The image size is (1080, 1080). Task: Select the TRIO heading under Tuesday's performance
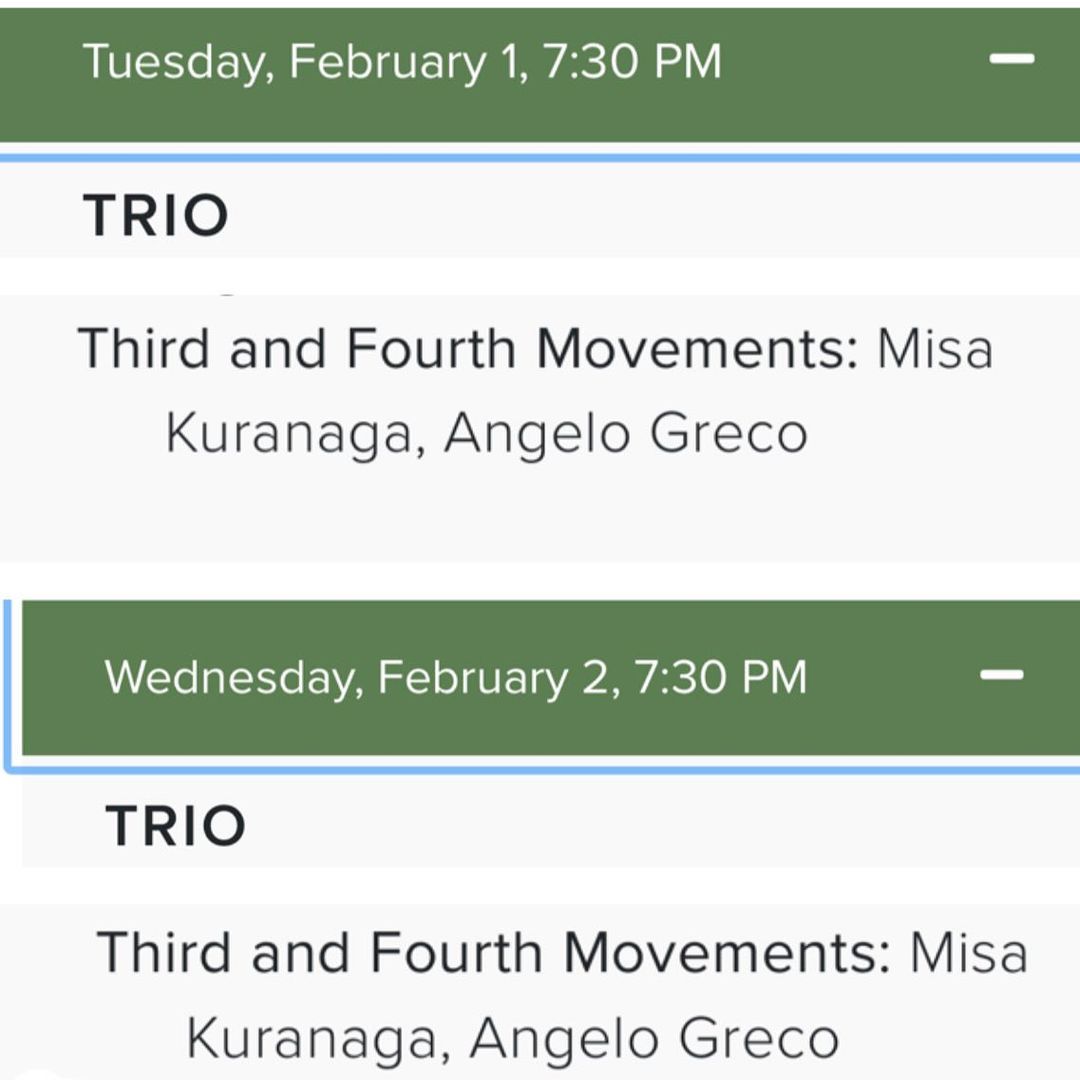(x=156, y=216)
